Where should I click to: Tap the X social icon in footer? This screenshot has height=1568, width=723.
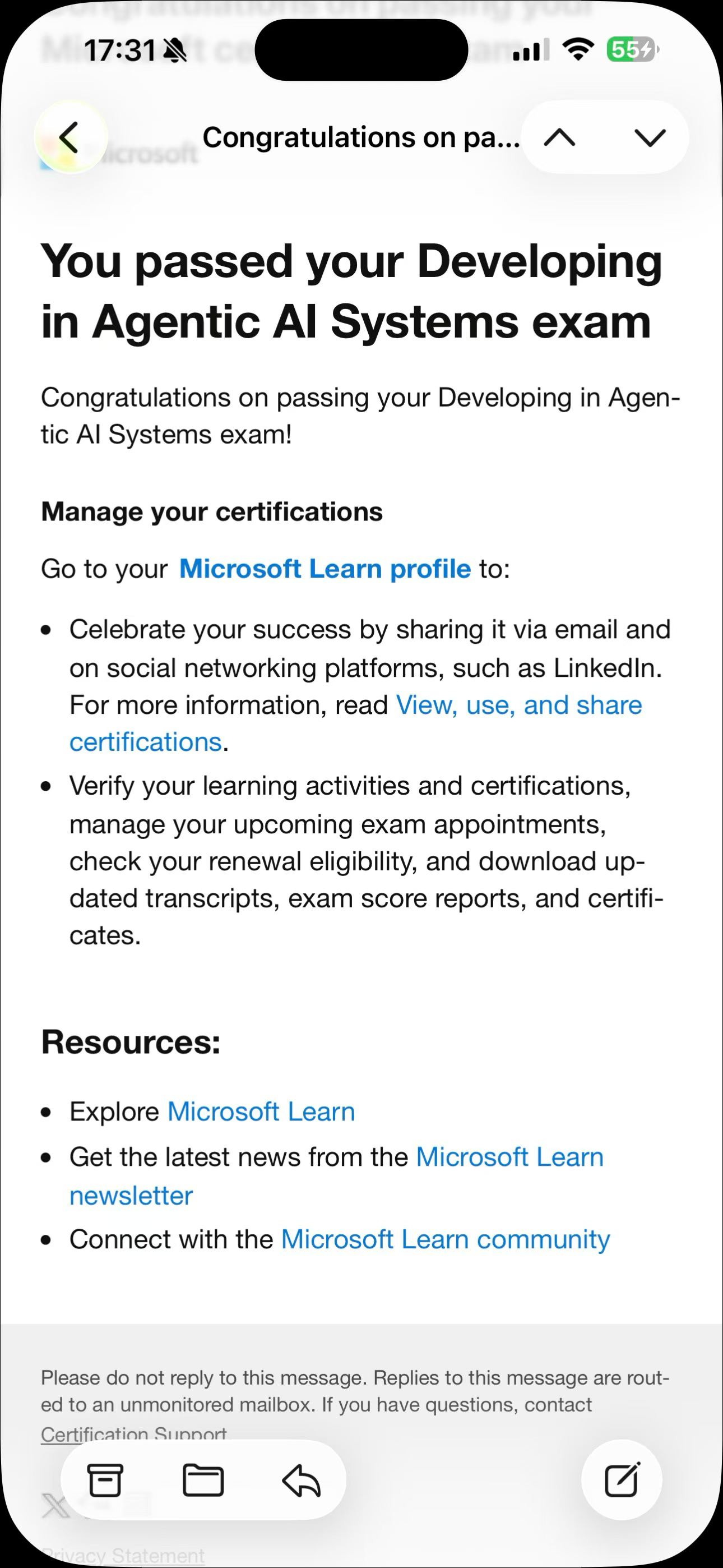pos(55,1507)
